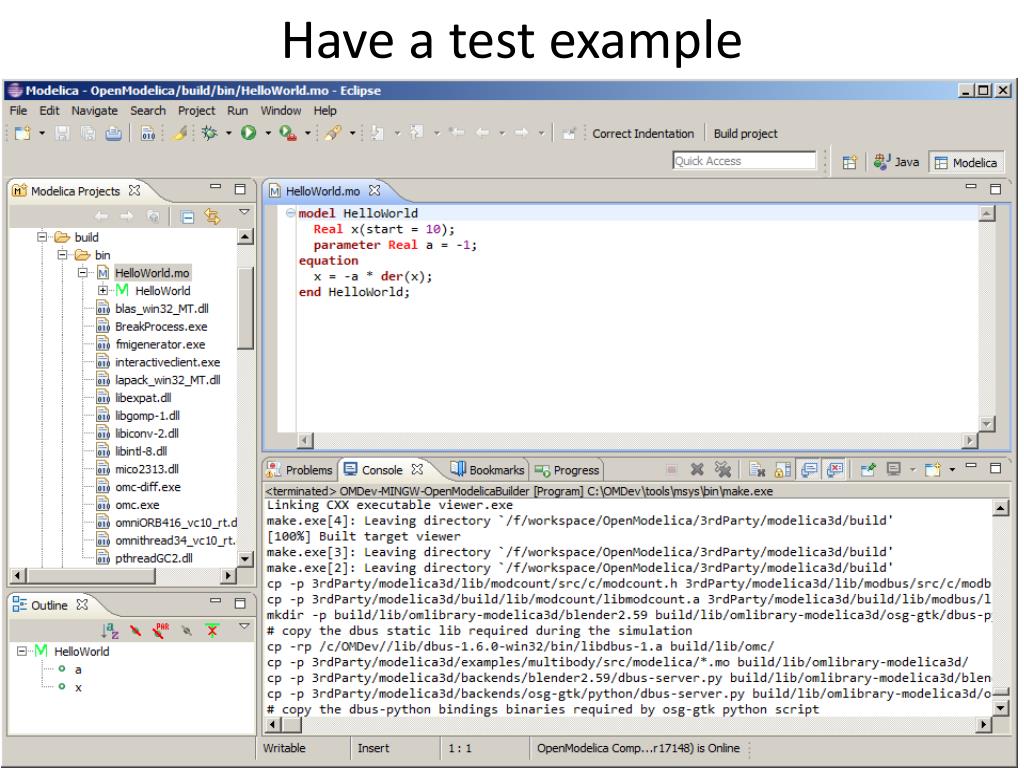Image resolution: width=1024 pixels, height=768 pixels.
Task: Click the green Run play icon
Action: (248, 133)
